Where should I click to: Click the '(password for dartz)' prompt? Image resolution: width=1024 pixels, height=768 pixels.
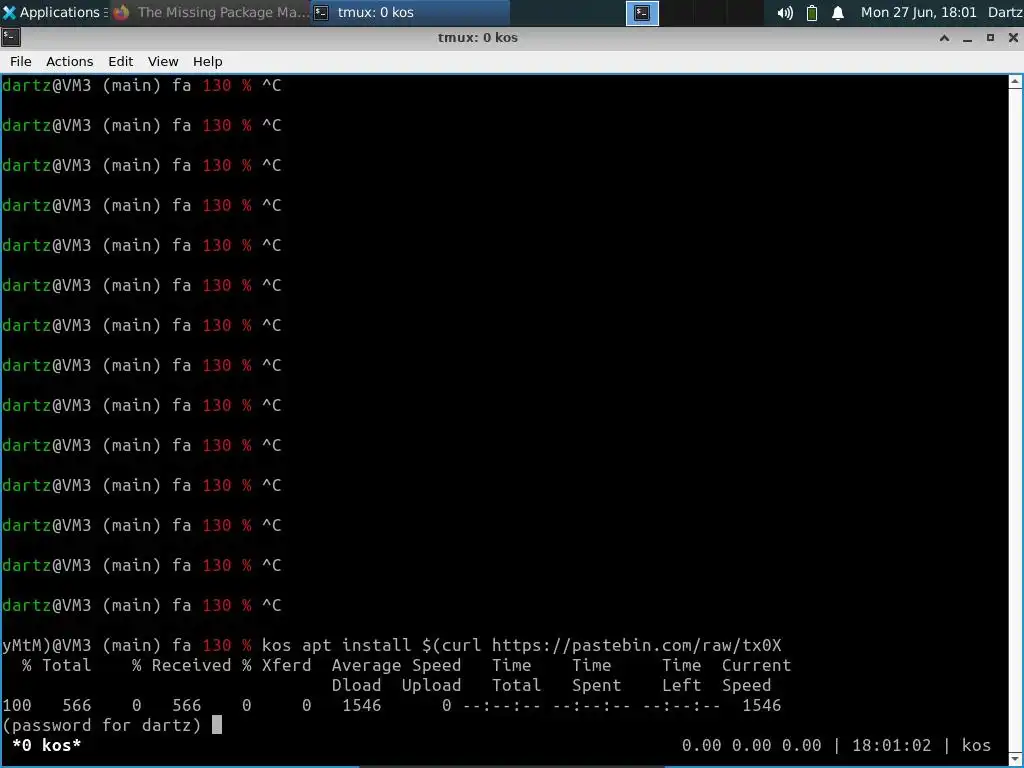(101, 725)
